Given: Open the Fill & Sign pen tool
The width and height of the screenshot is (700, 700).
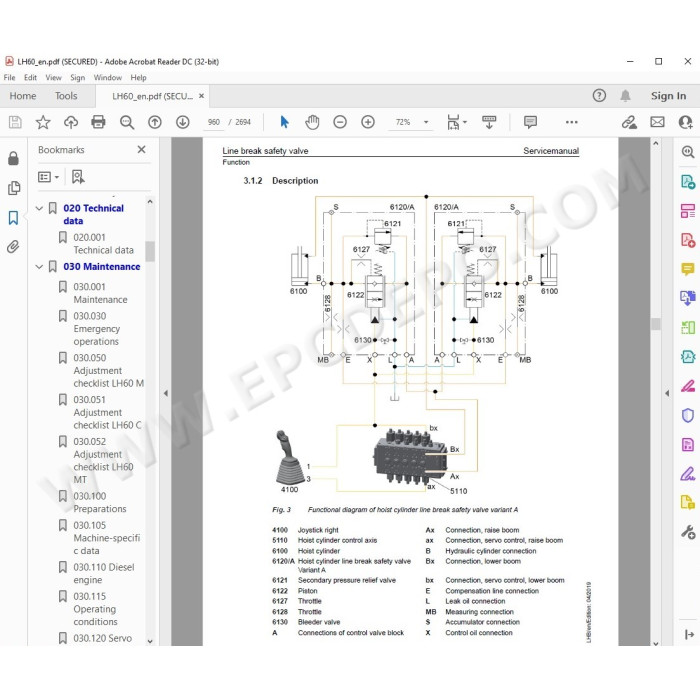Looking at the screenshot, I should [688, 473].
